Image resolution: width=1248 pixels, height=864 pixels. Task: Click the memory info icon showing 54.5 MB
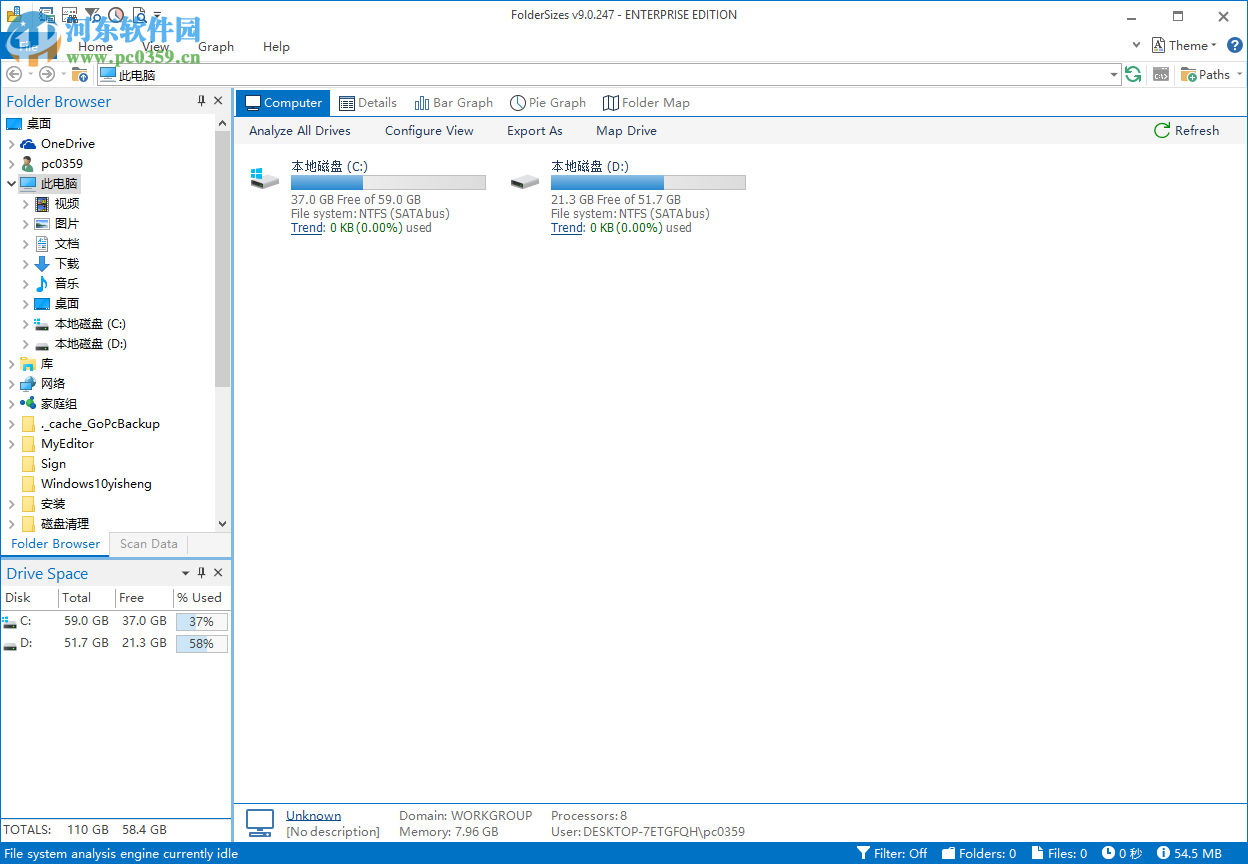click(x=1166, y=853)
